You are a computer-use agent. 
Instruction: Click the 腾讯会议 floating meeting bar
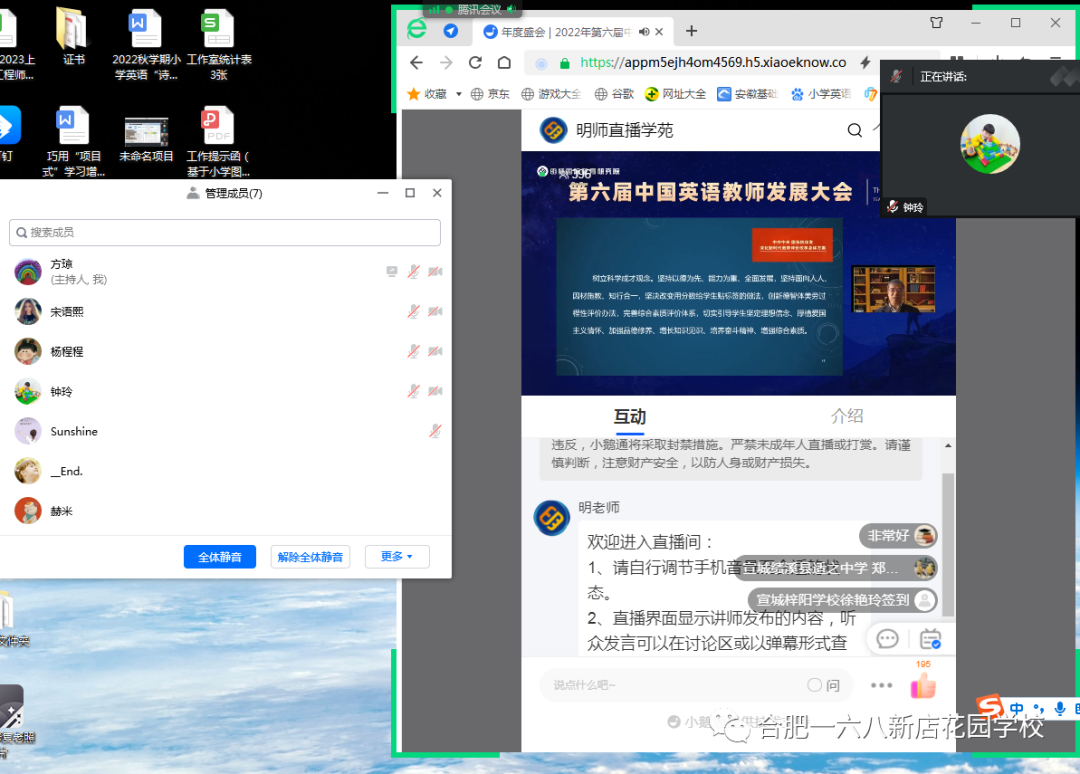pos(472,10)
